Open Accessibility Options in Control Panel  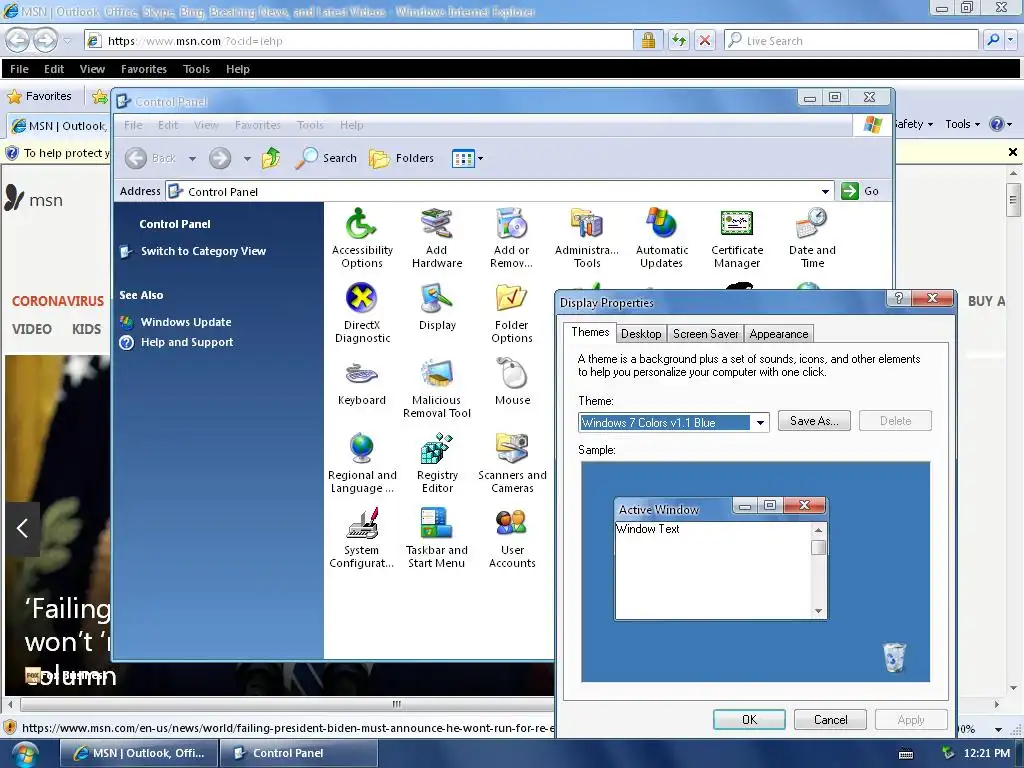pos(362,238)
